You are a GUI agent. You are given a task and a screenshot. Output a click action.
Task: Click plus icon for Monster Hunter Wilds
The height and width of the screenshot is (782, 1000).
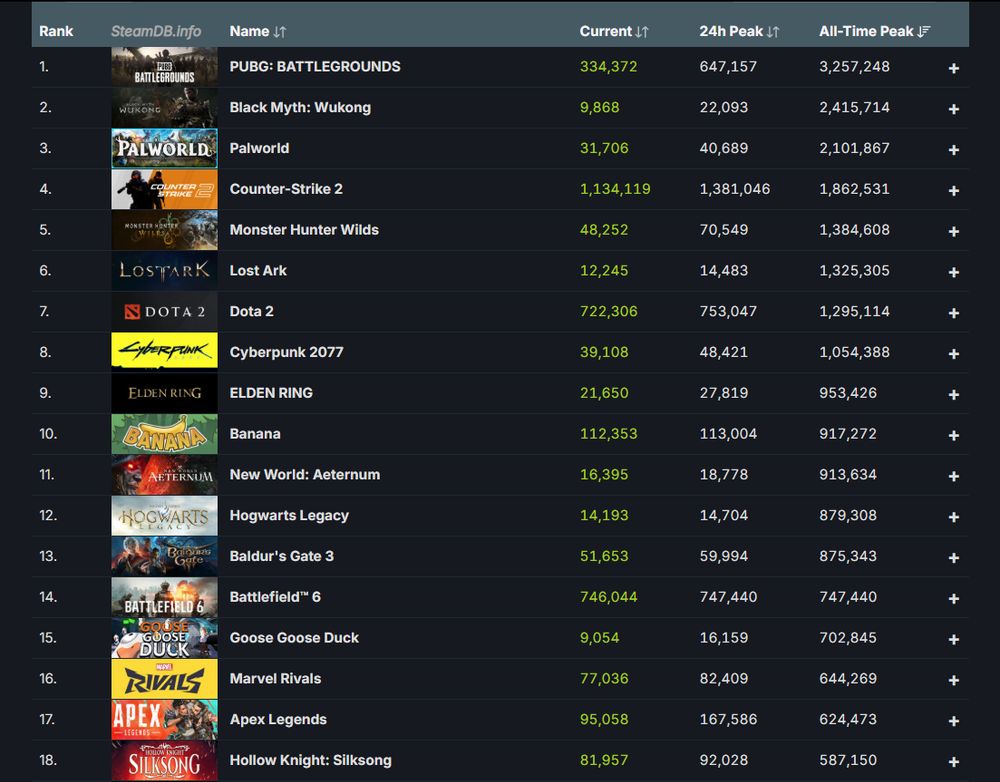953,232
